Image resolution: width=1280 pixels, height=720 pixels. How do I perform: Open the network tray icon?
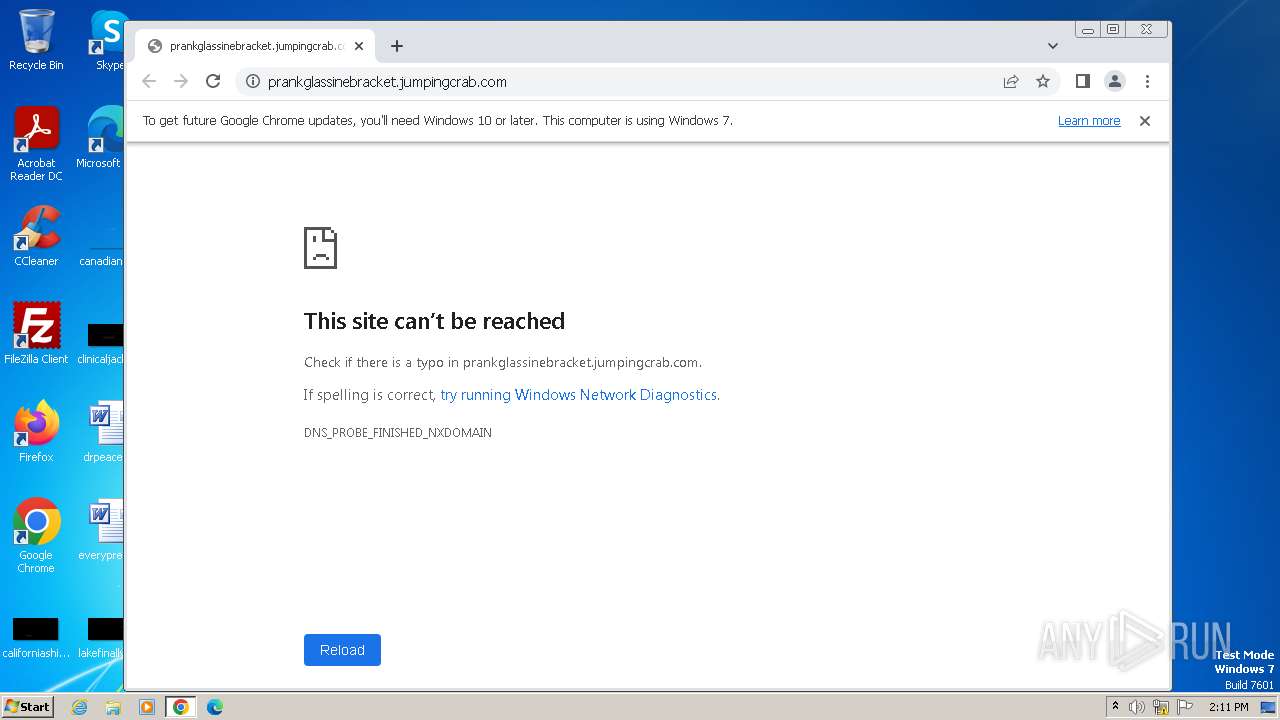coord(1161,707)
